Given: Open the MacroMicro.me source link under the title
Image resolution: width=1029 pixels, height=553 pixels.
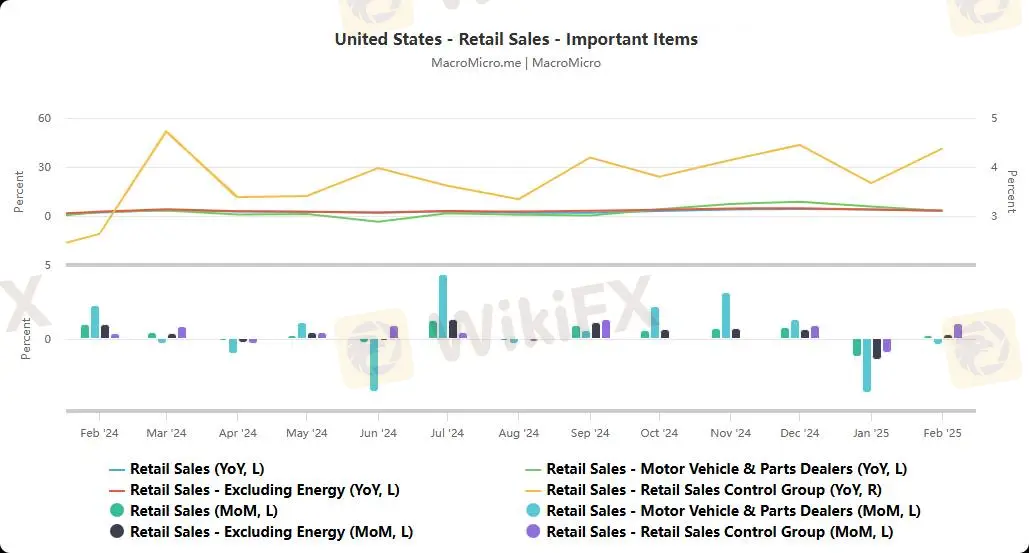Looking at the screenshot, I should 474,63.
